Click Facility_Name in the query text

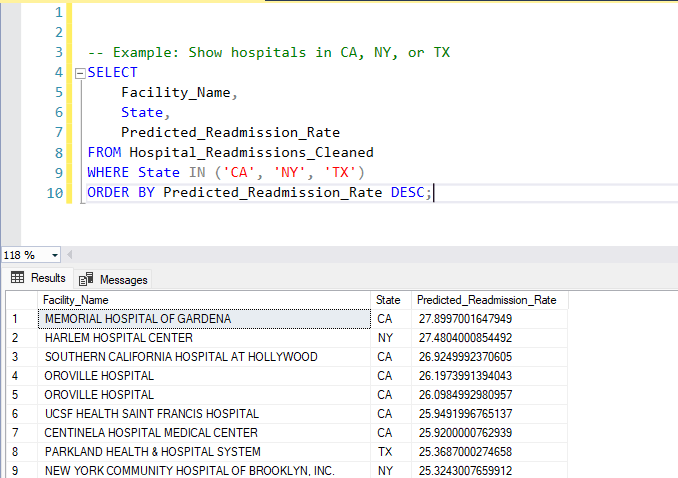(x=176, y=93)
